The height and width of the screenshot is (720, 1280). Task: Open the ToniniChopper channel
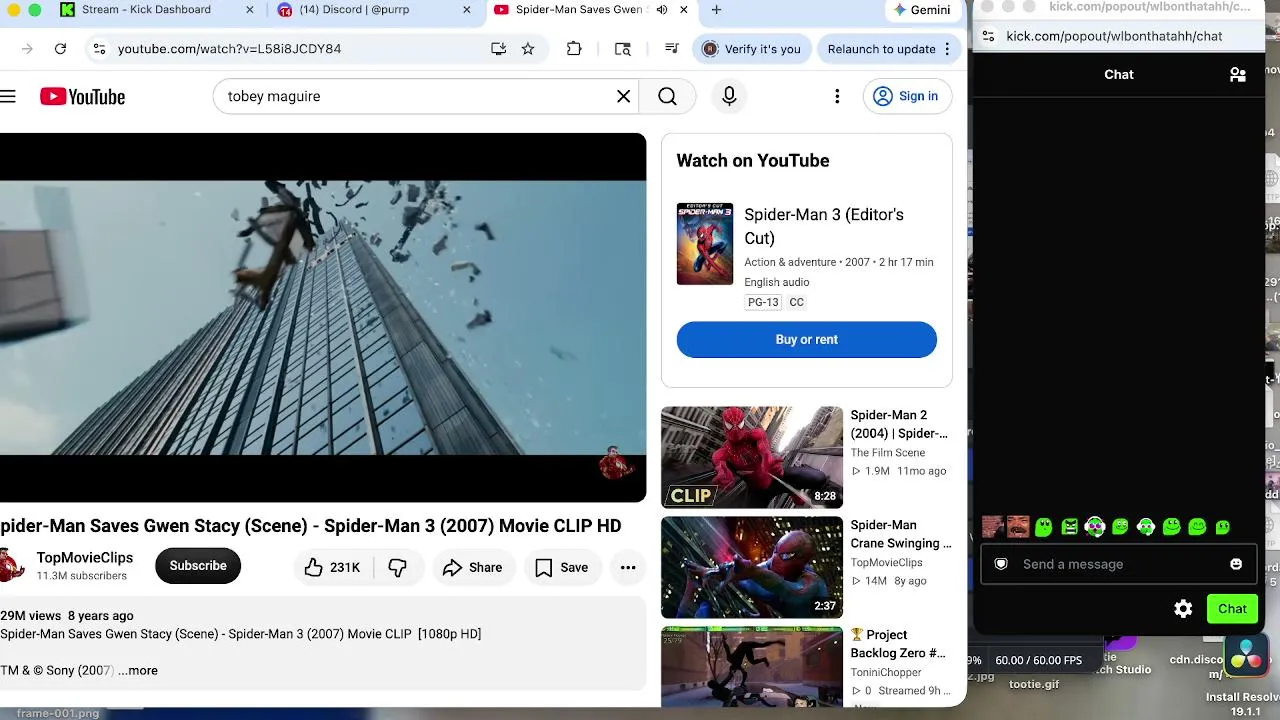tap(886, 672)
